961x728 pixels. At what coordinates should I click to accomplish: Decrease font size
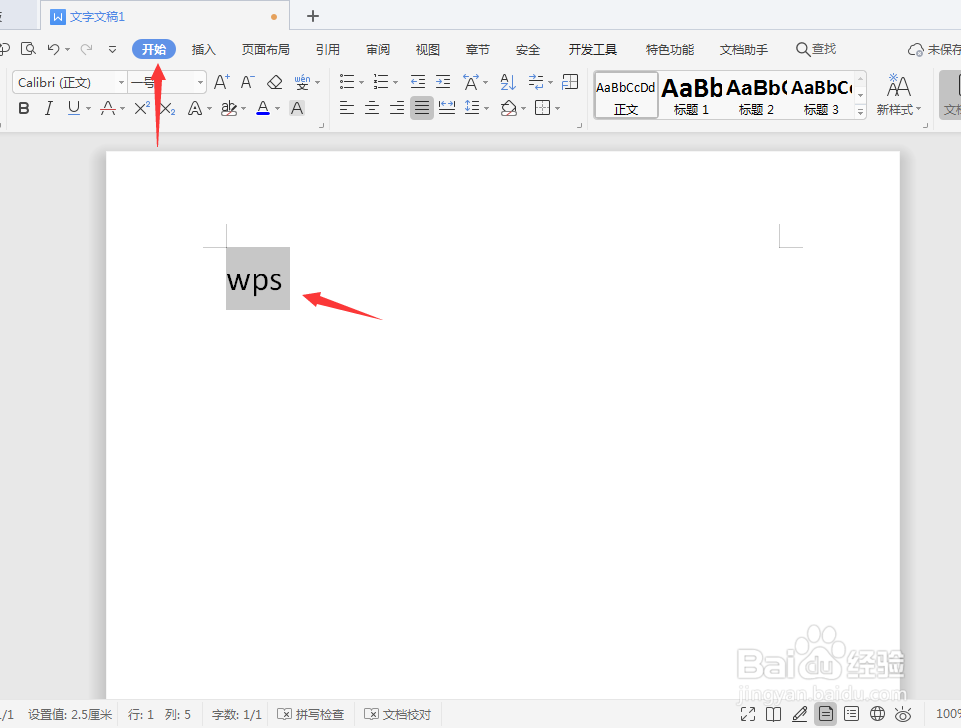[247, 82]
